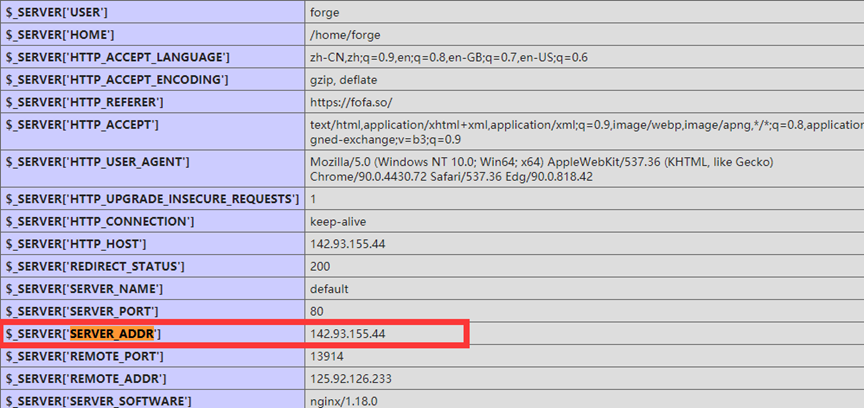The height and width of the screenshot is (408, 864).
Task: Select the REDIRECT_STATUS value 200
Action: coord(320,266)
